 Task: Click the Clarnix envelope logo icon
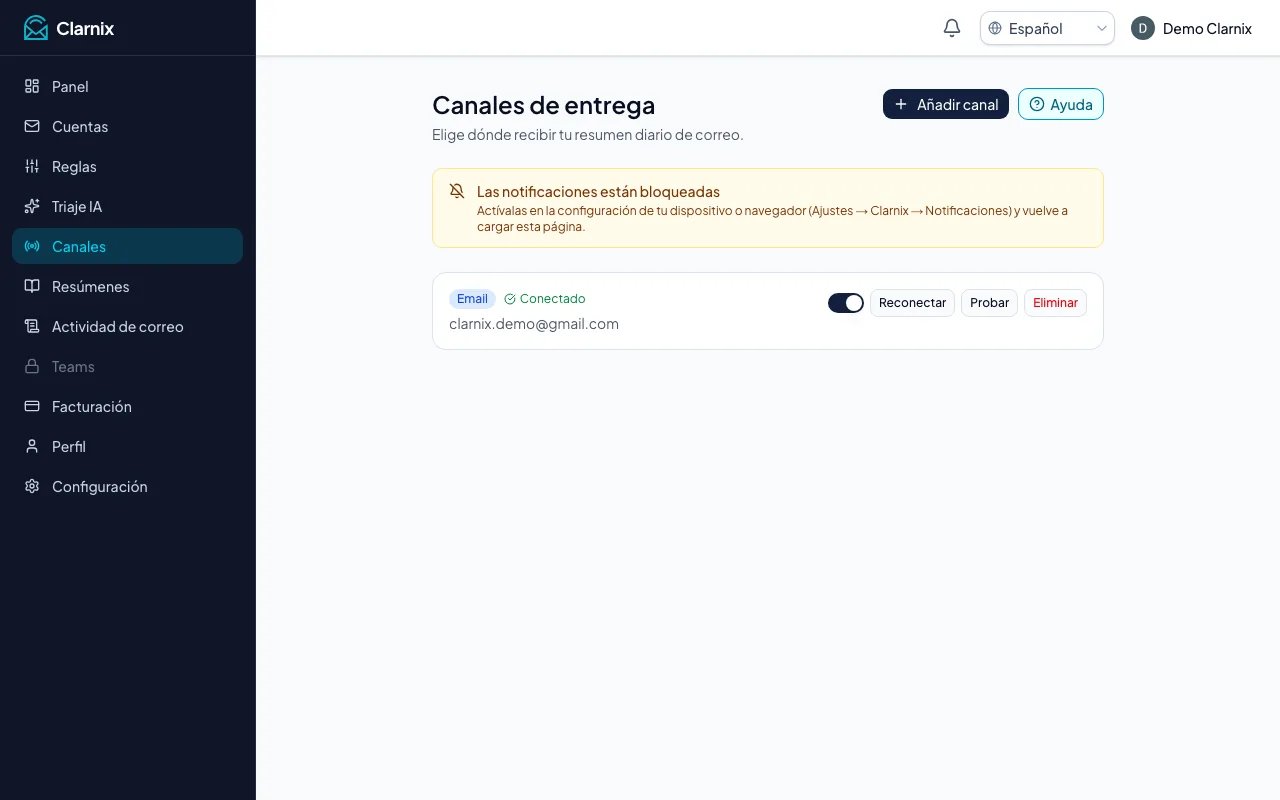[36, 28]
